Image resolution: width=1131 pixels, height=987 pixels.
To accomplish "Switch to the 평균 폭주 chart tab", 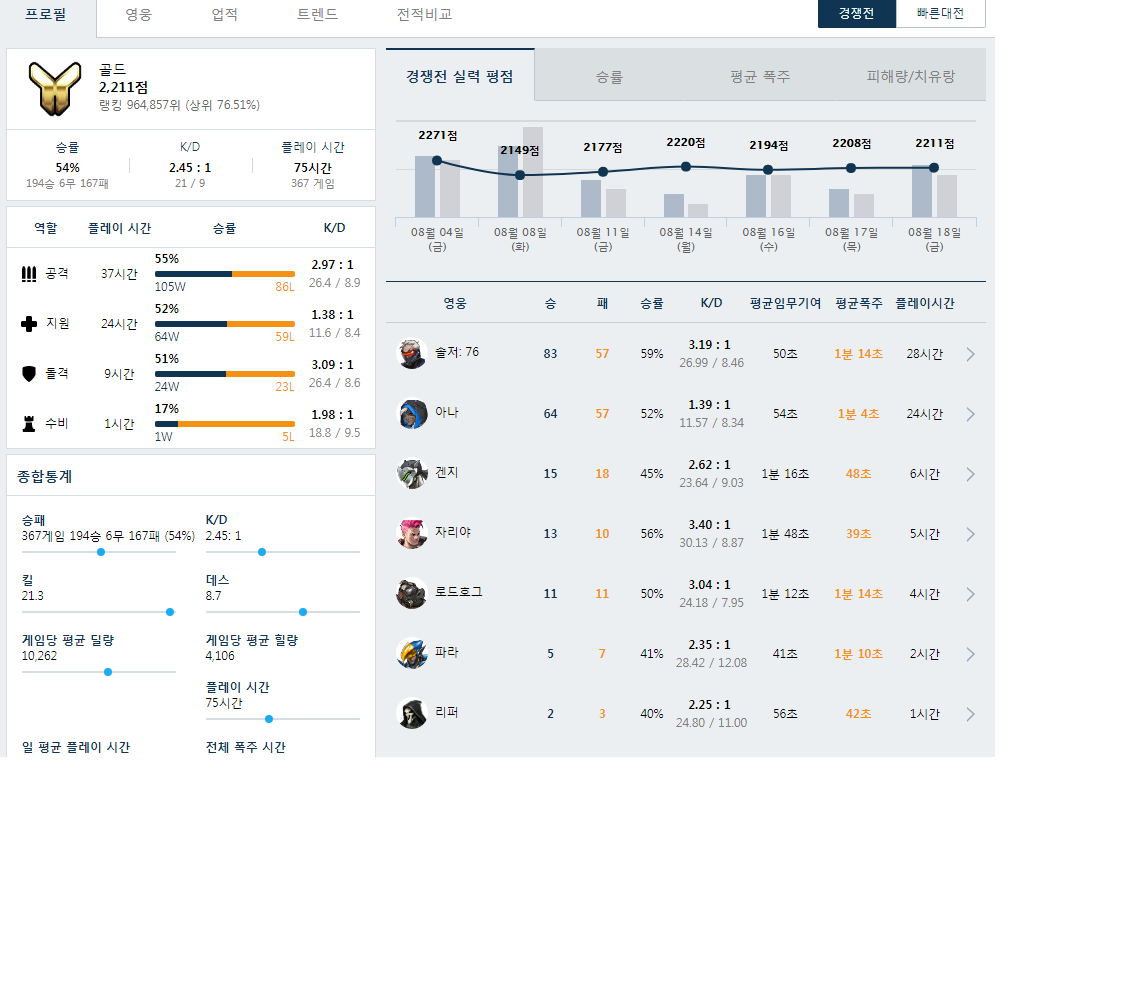I will click(x=760, y=76).
